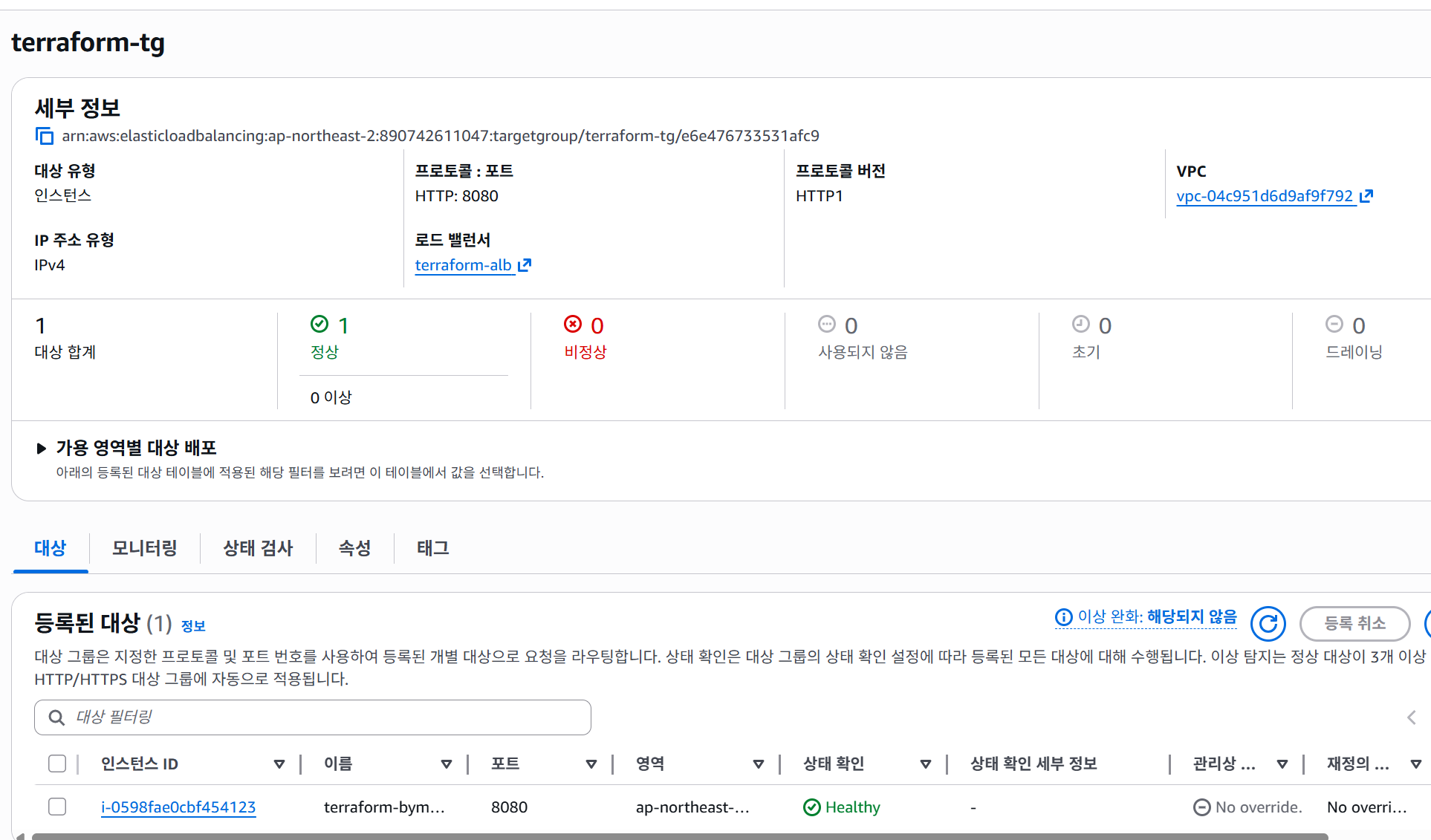This screenshot has height=840, width=1431.
Task: Click the search magnifier icon in the target filter
Action: (x=56, y=717)
